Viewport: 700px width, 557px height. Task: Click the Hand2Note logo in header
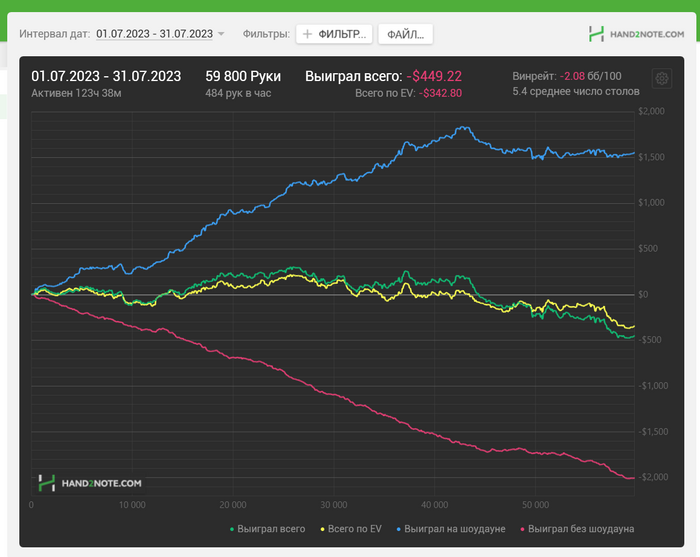click(x=636, y=34)
